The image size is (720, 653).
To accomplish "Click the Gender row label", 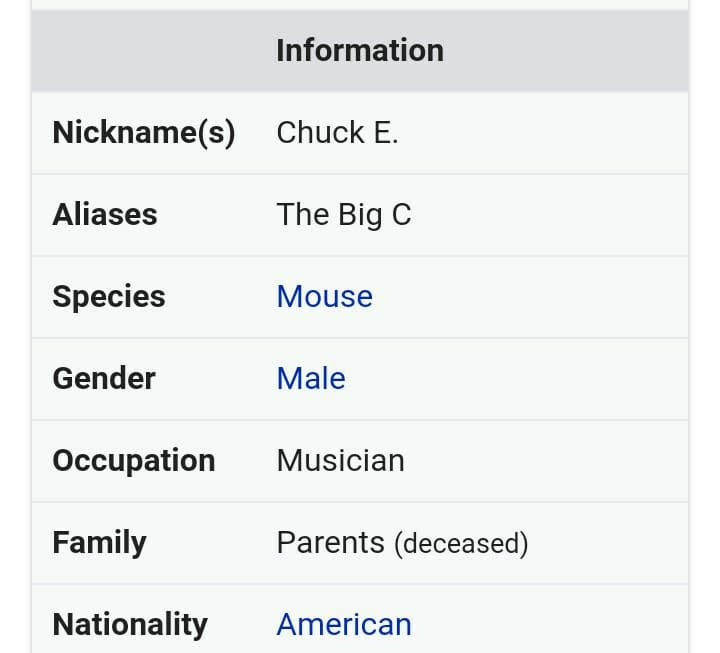I will point(104,378).
